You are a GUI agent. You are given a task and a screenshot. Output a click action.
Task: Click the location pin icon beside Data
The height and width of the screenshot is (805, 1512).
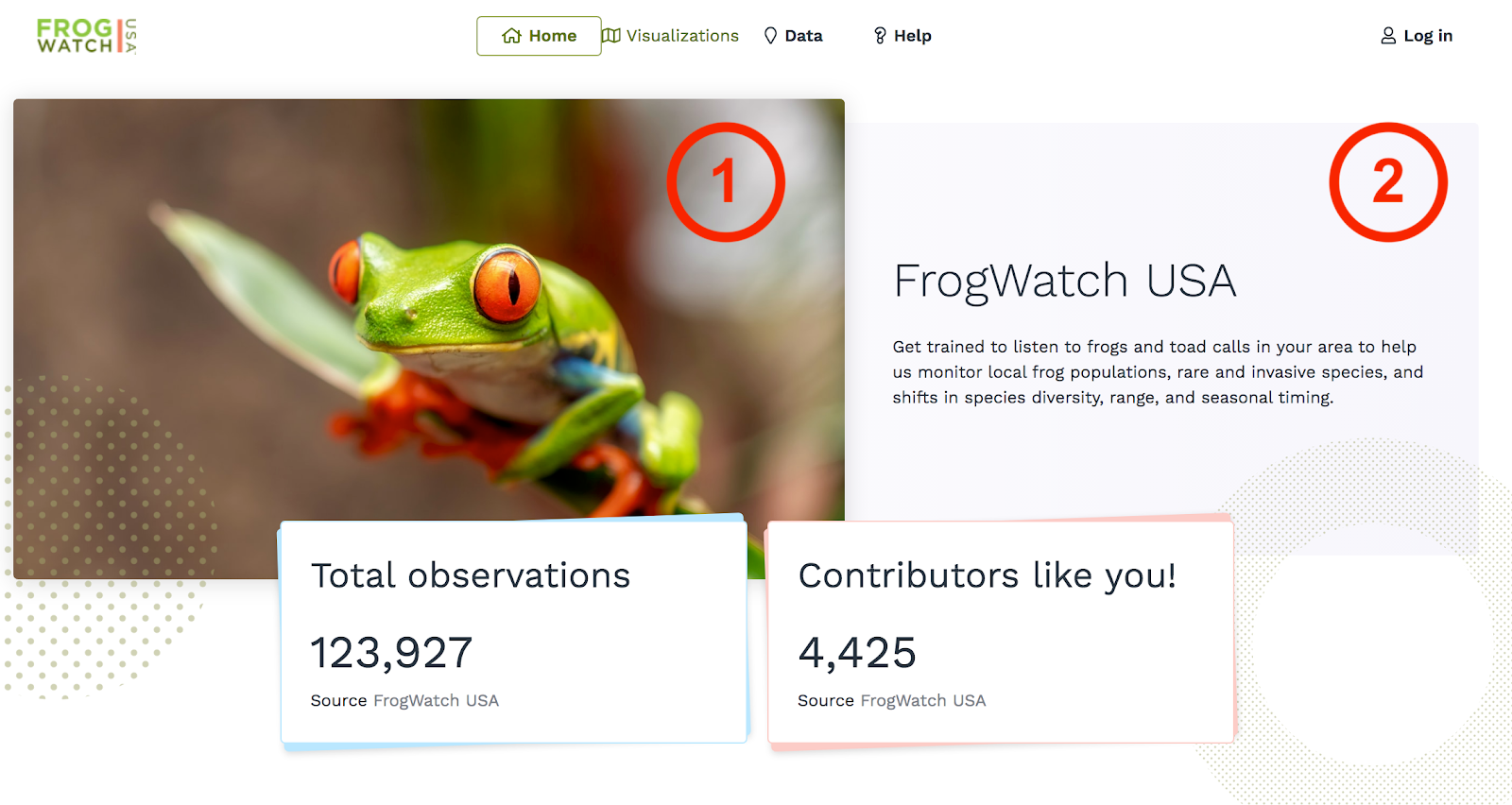771,36
